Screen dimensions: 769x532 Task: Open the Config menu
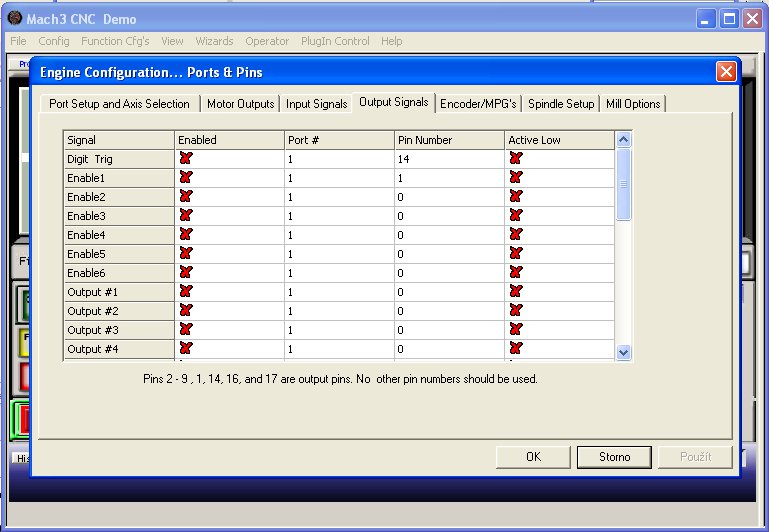click(x=54, y=41)
